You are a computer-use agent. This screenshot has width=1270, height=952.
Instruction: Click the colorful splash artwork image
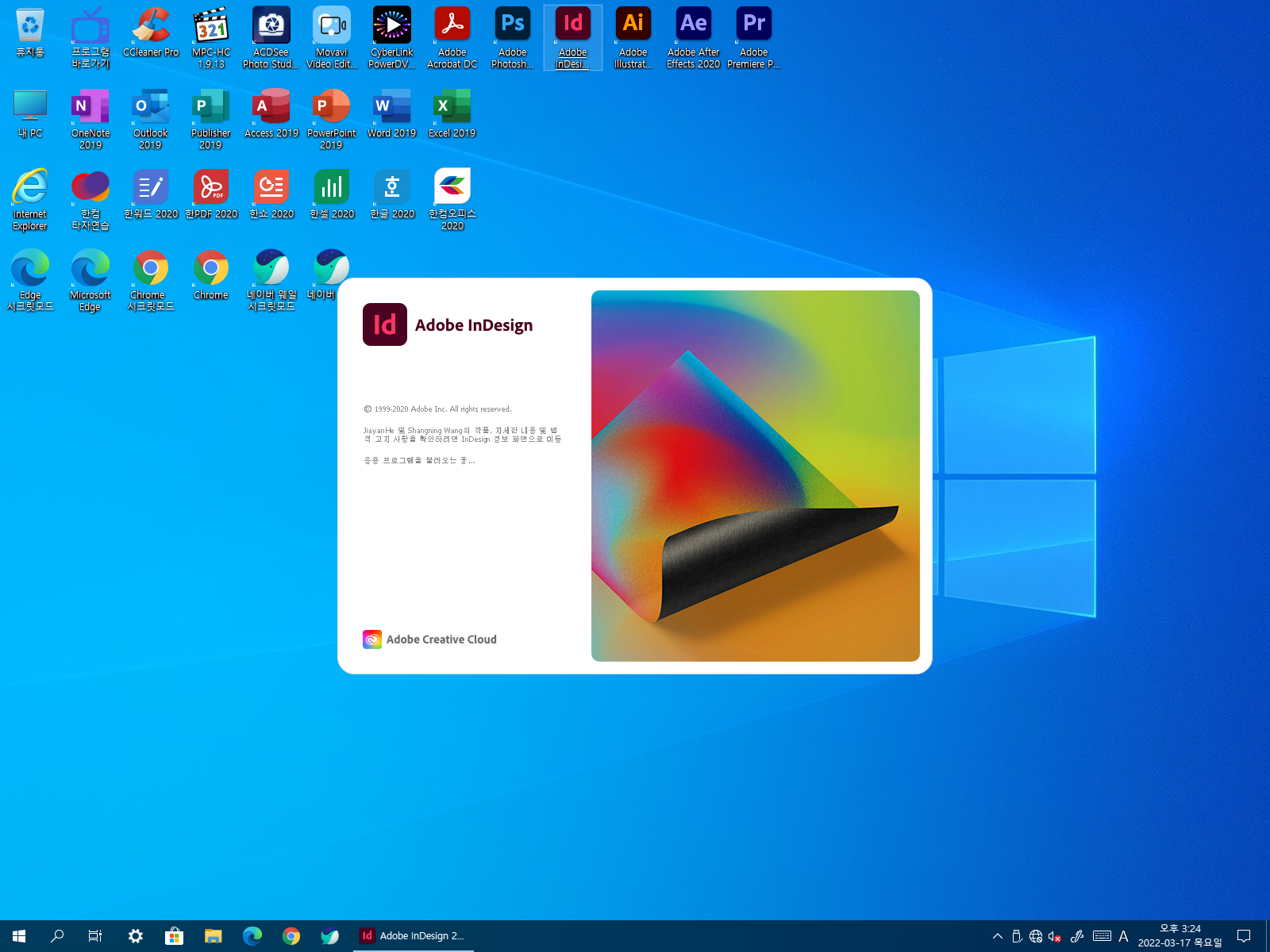[756, 476]
